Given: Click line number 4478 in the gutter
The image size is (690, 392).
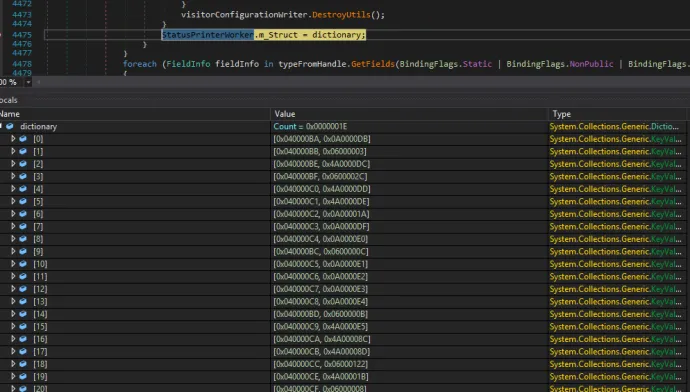Looking at the screenshot, I should pos(22,64).
